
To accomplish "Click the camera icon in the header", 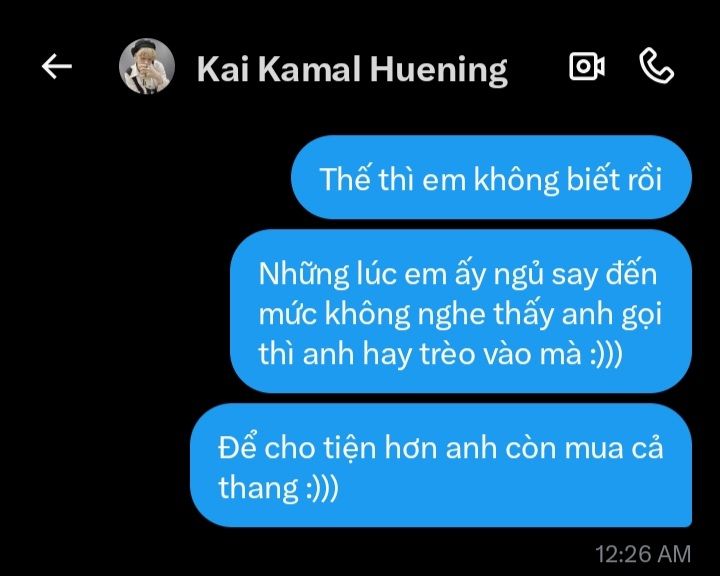I will point(586,66).
